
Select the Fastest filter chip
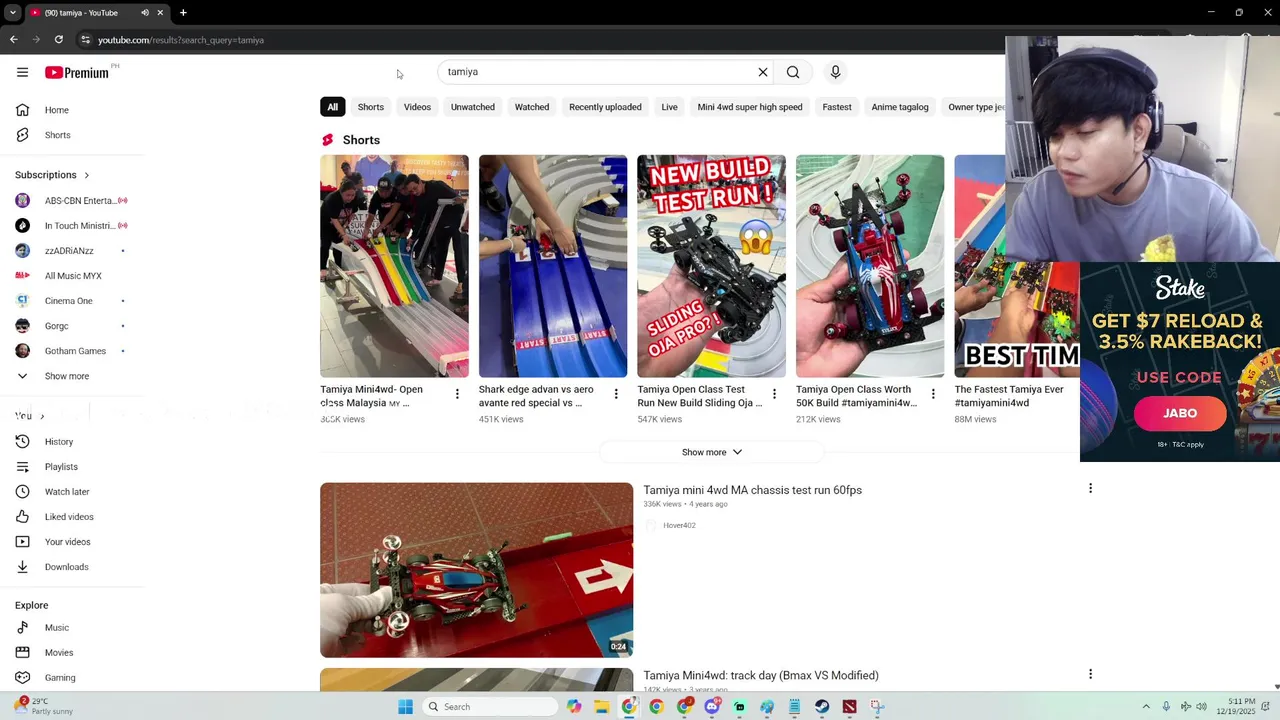point(837,107)
